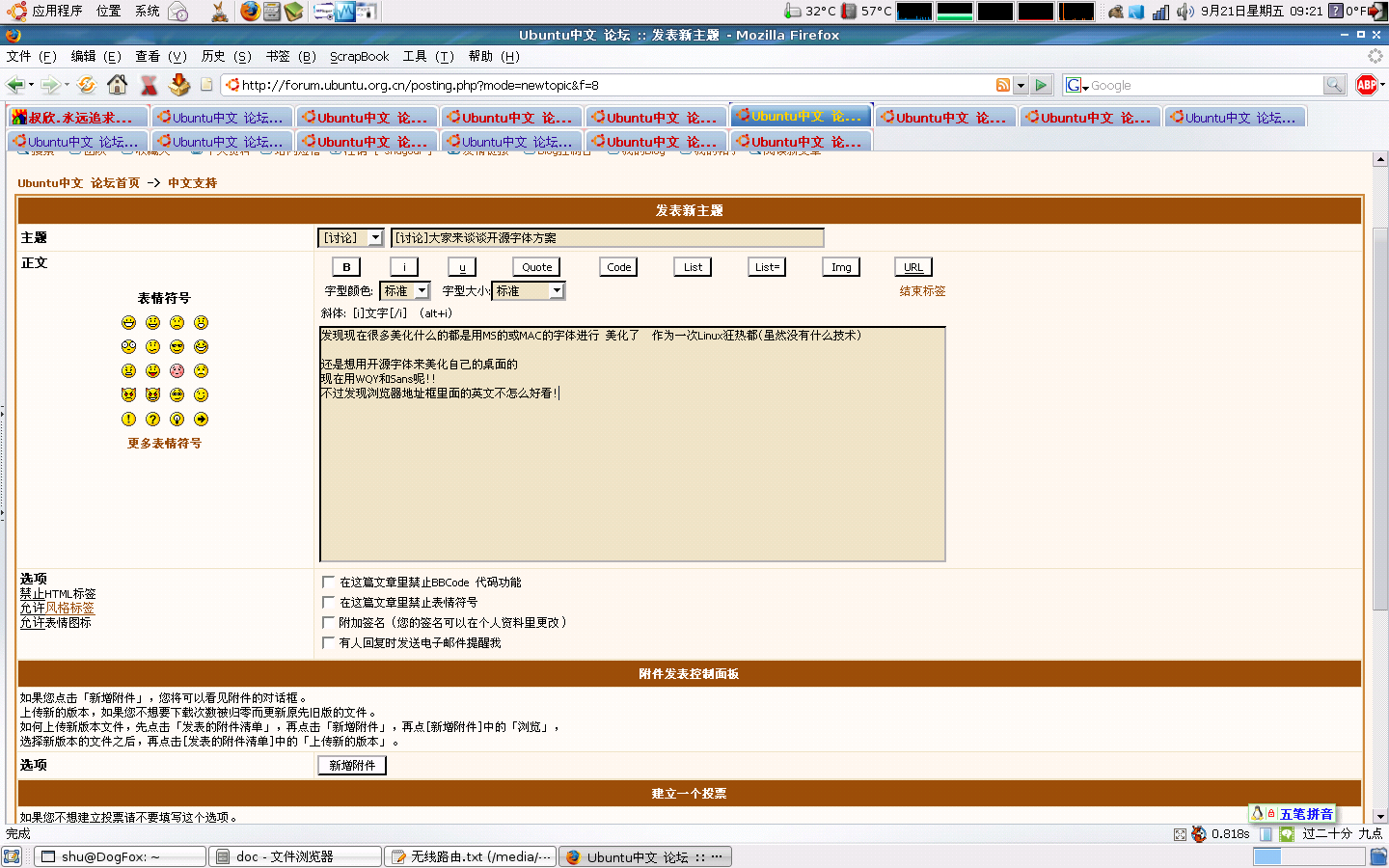1389x868 pixels.
Task: Insert the arrow smiley icon
Action: click(201, 419)
